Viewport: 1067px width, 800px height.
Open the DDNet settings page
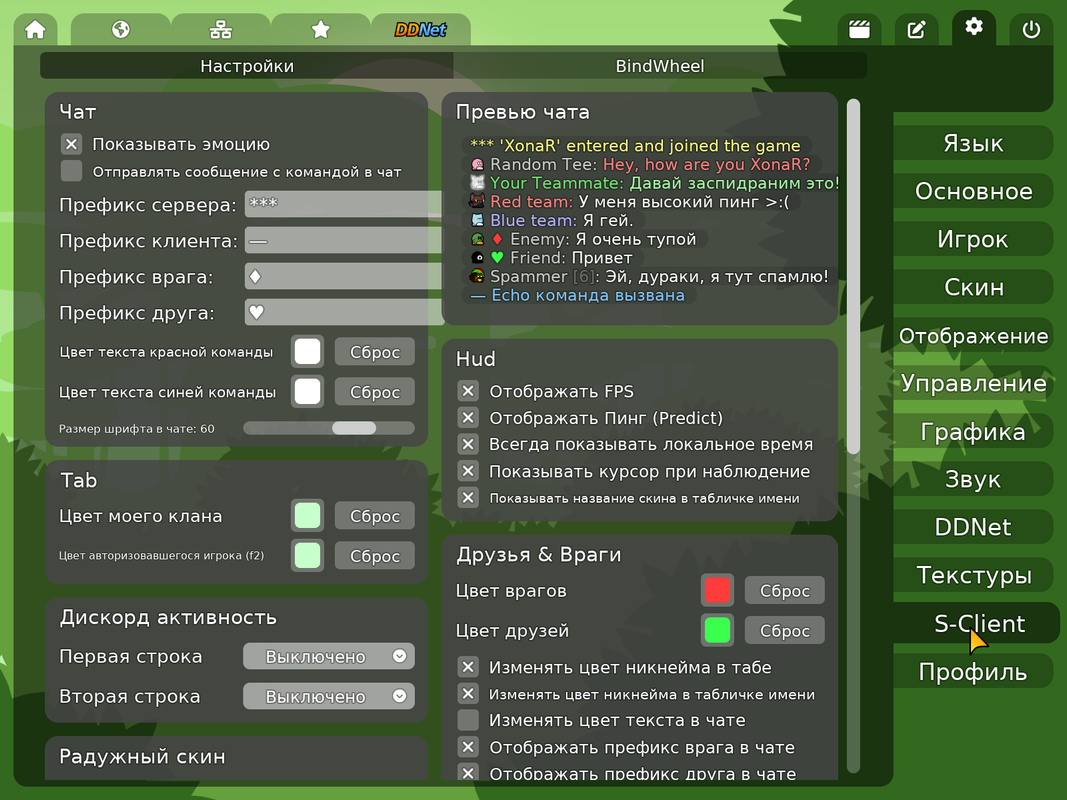[x=973, y=527]
